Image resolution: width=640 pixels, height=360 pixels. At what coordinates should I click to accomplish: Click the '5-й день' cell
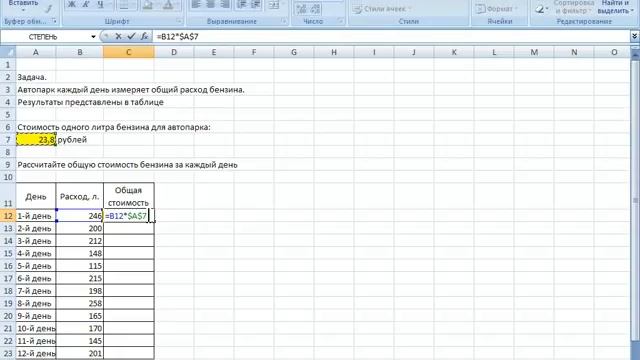[36, 266]
